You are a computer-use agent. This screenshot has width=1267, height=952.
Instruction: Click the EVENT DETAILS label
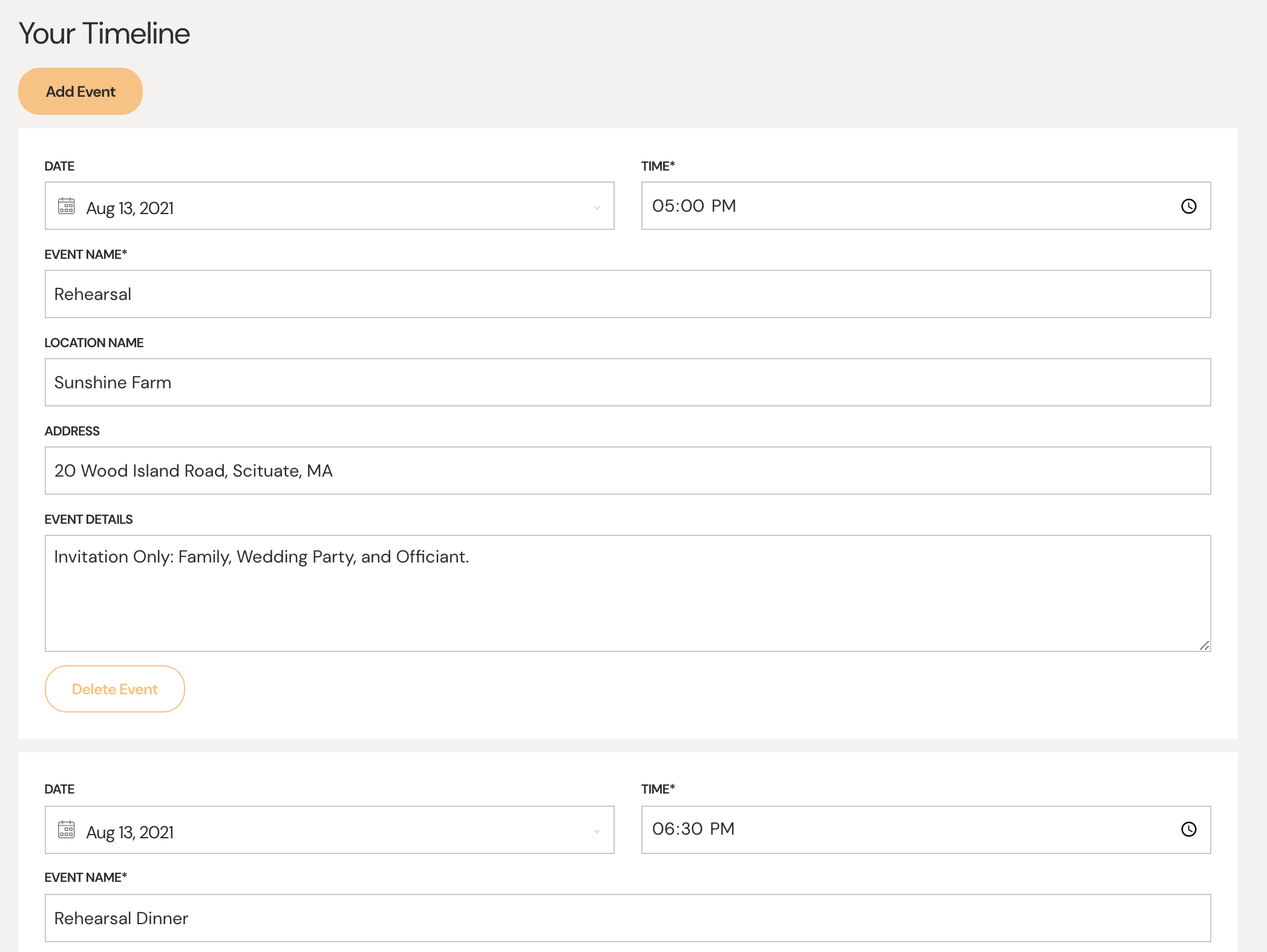click(88, 519)
